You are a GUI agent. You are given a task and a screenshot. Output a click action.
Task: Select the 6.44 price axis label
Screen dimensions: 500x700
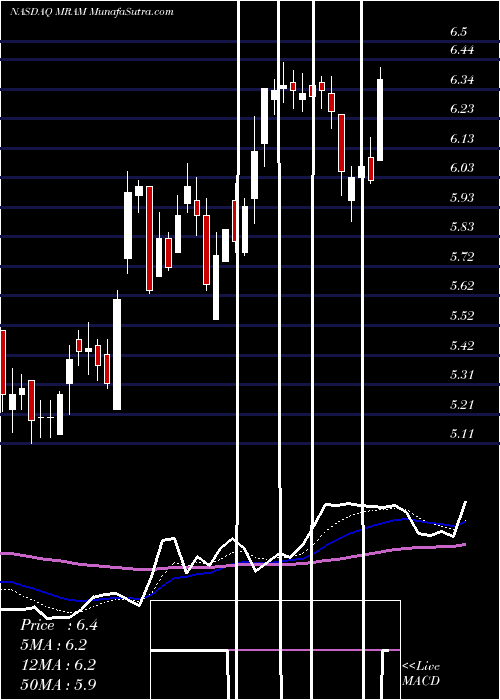462,50
